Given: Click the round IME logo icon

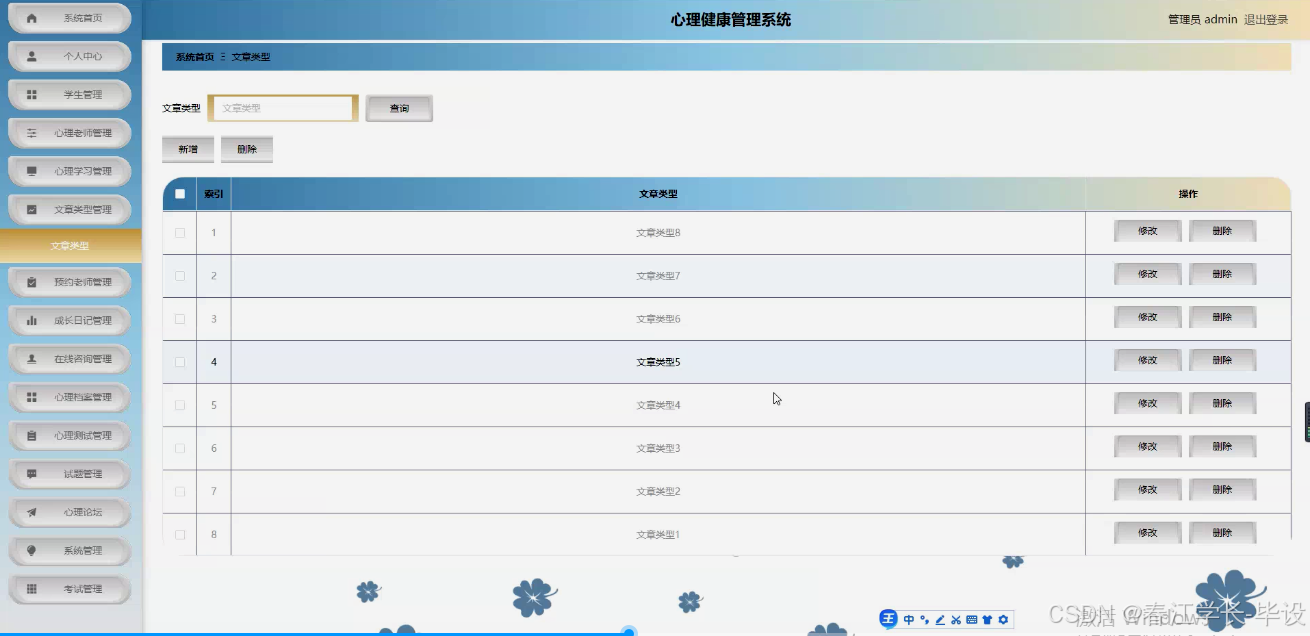Looking at the screenshot, I should coord(889,620).
